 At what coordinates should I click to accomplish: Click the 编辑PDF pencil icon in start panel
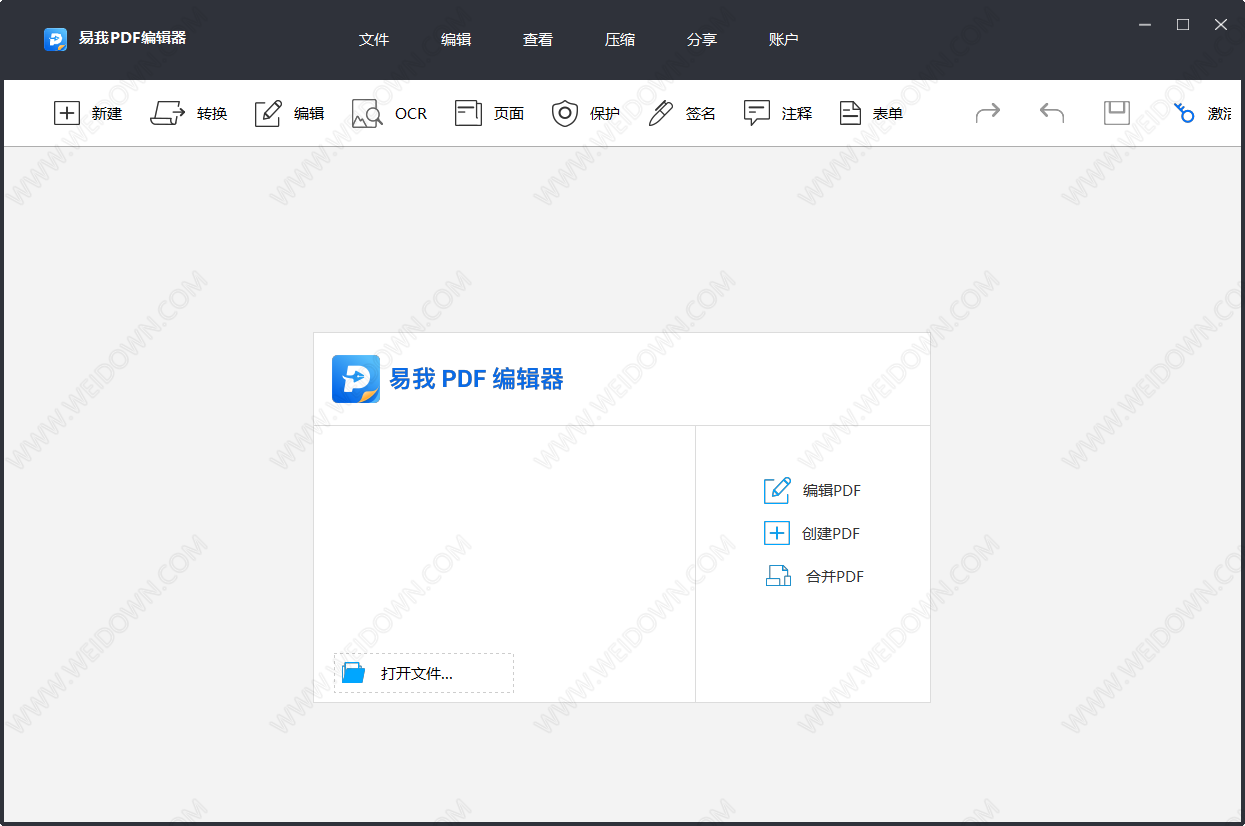pos(777,490)
